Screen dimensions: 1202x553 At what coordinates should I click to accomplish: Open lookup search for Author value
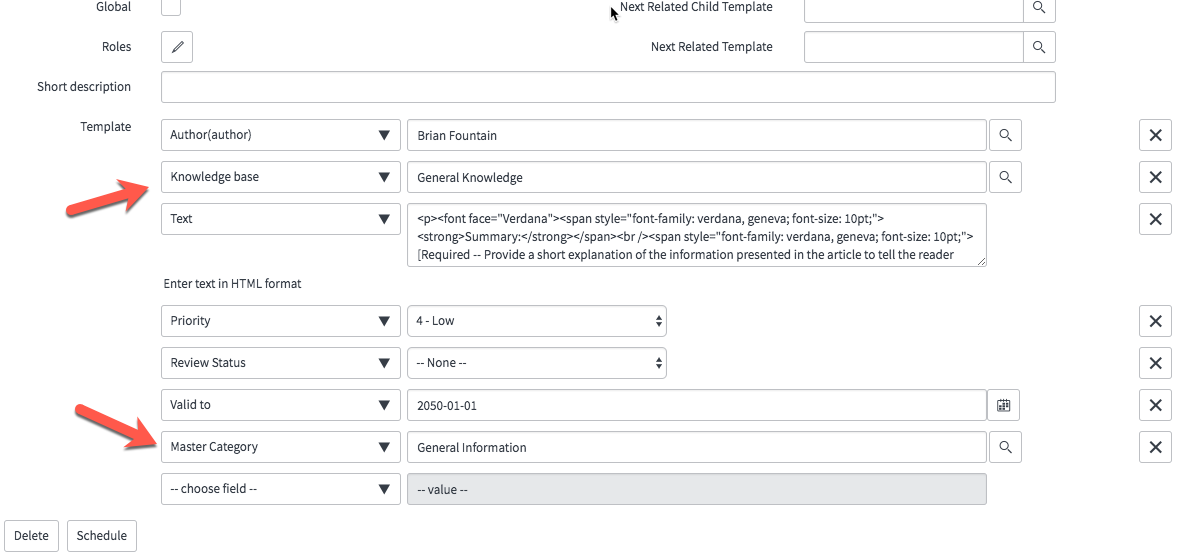pos(1005,135)
